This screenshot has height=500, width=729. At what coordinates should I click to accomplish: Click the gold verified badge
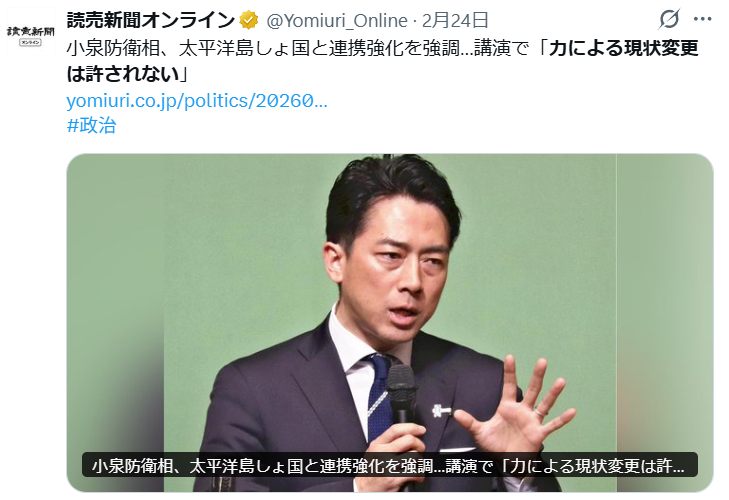coord(249,20)
